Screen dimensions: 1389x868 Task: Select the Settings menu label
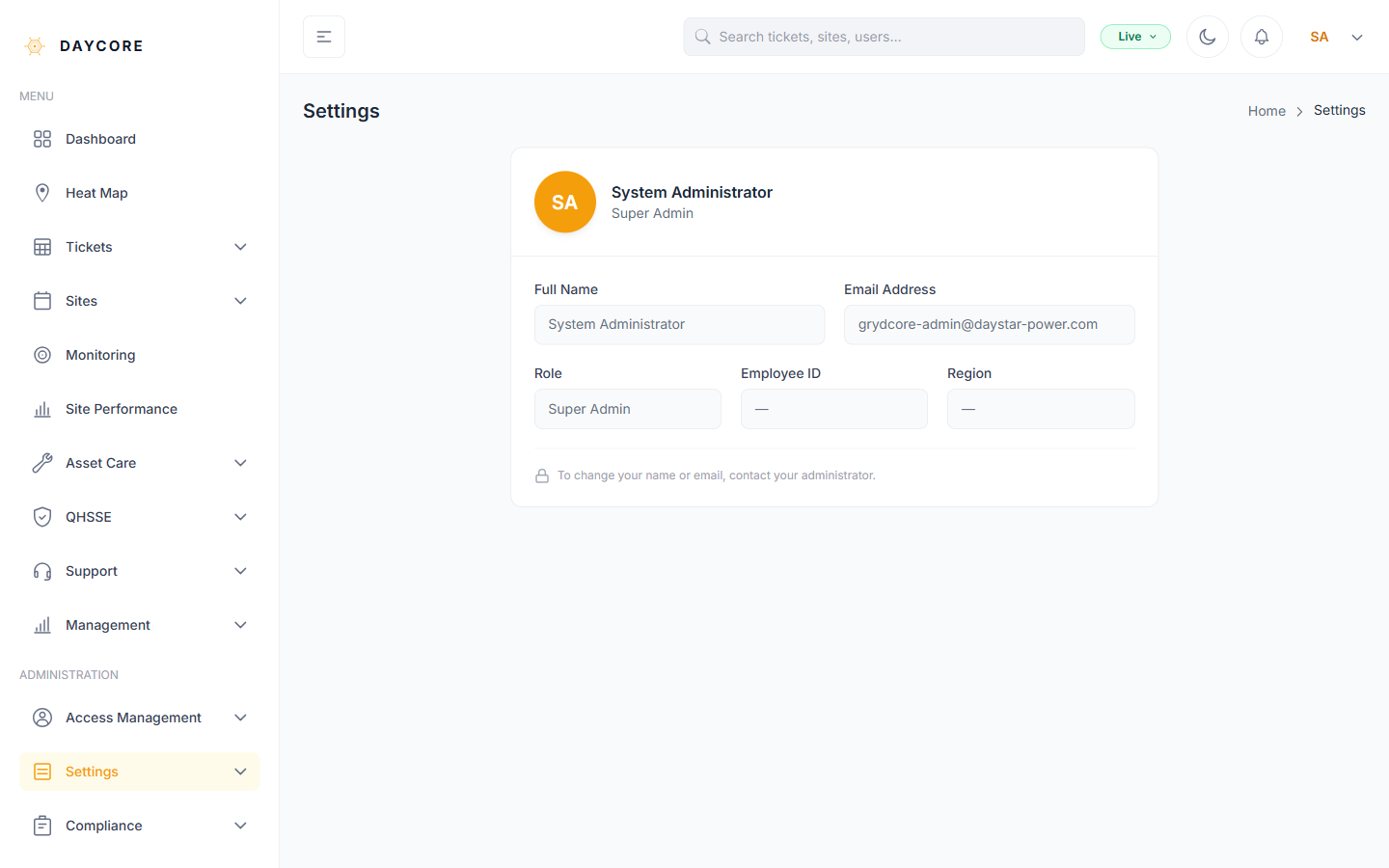(92, 772)
